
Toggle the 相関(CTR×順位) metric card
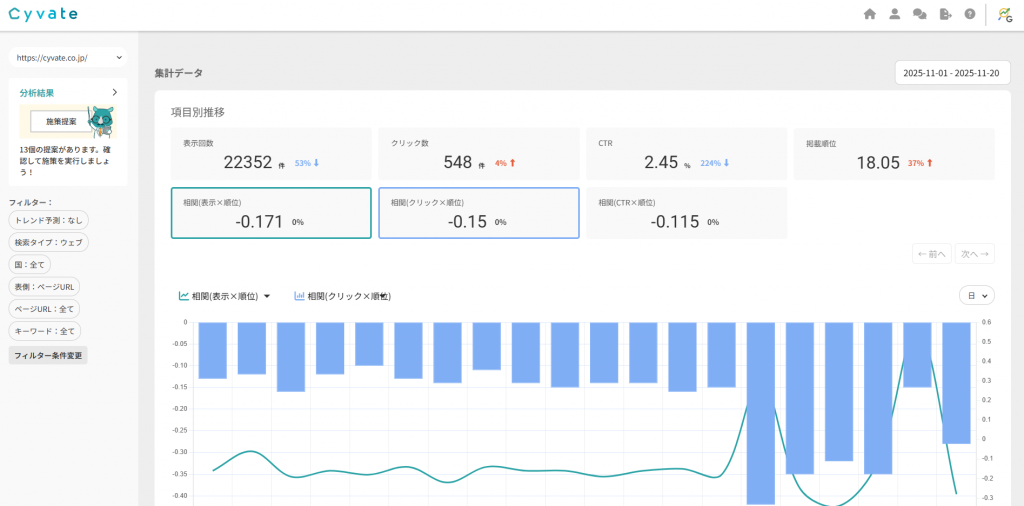point(686,213)
